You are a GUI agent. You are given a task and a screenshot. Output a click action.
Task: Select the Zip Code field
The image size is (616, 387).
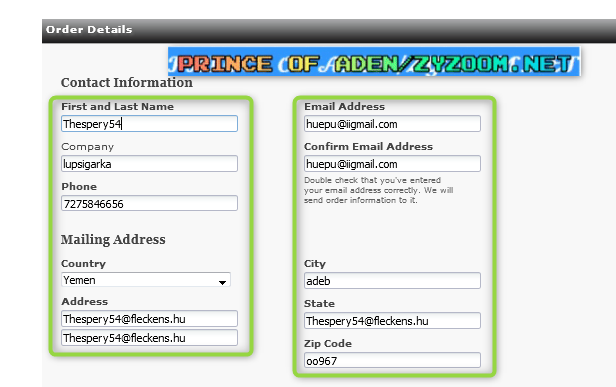point(392,360)
